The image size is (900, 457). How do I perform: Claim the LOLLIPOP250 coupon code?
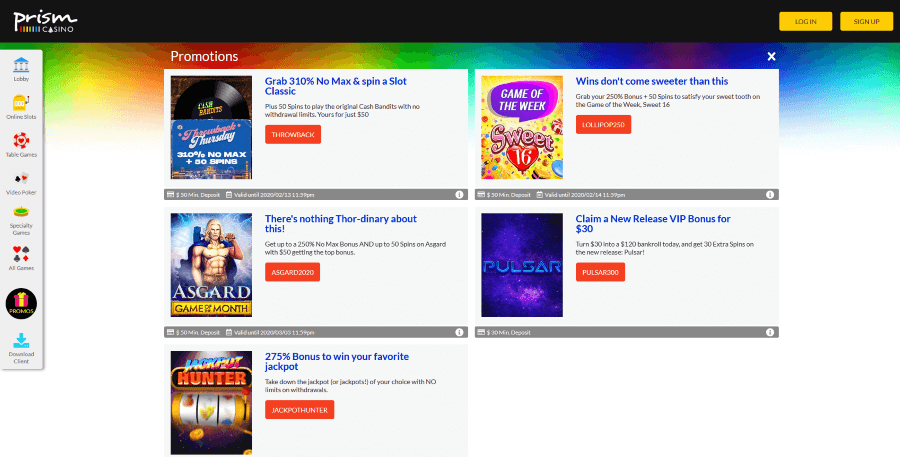pyautogui.click(x=603, y=125)
